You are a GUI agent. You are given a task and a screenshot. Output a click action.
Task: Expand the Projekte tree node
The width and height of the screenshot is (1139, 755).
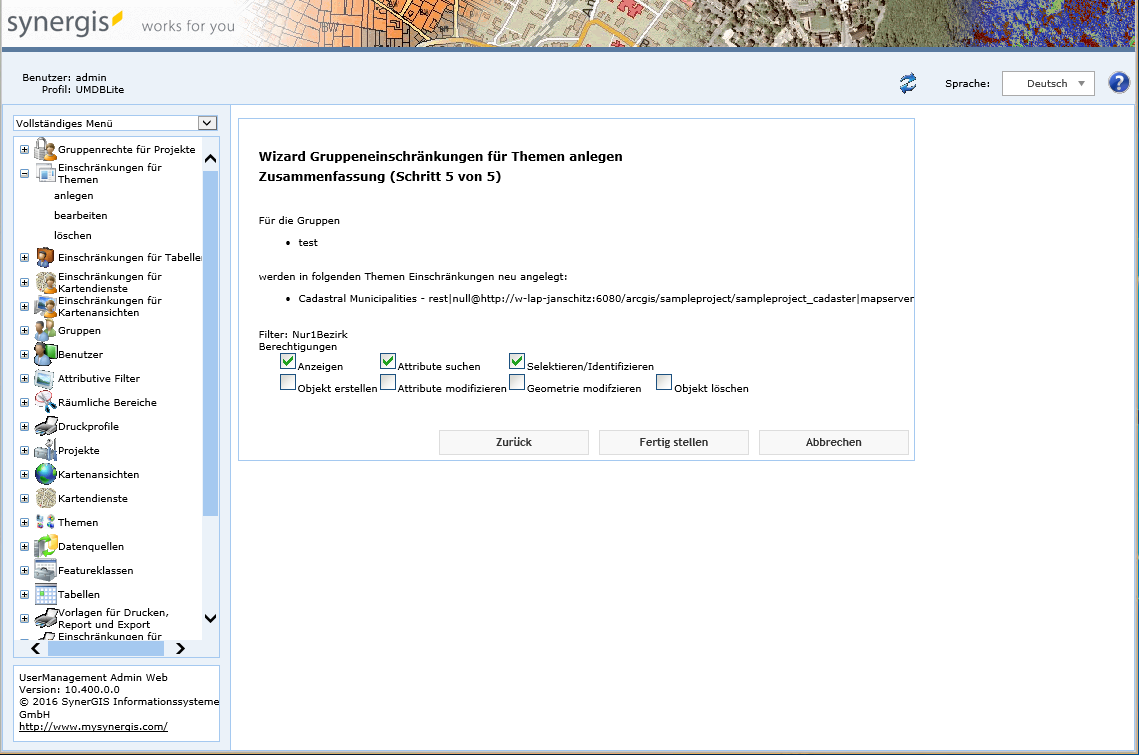[x=24, y=451]
